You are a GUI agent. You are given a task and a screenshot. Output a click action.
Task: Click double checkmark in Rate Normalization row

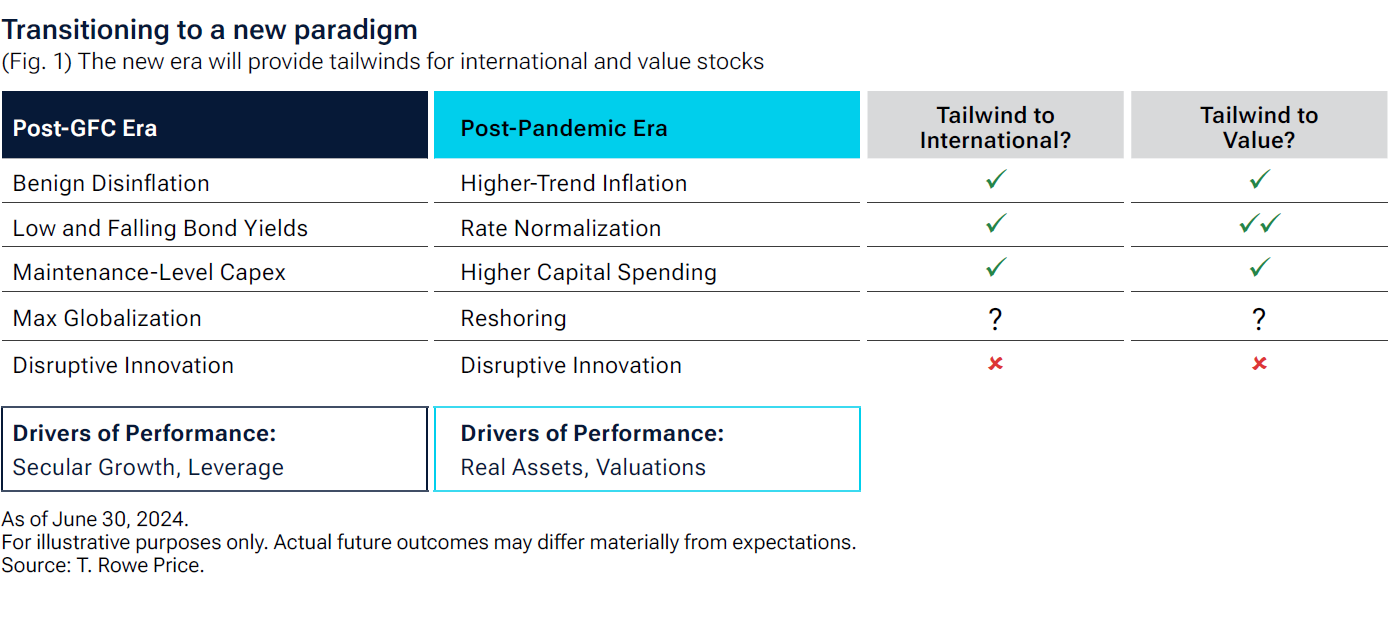coord(1259,224)
